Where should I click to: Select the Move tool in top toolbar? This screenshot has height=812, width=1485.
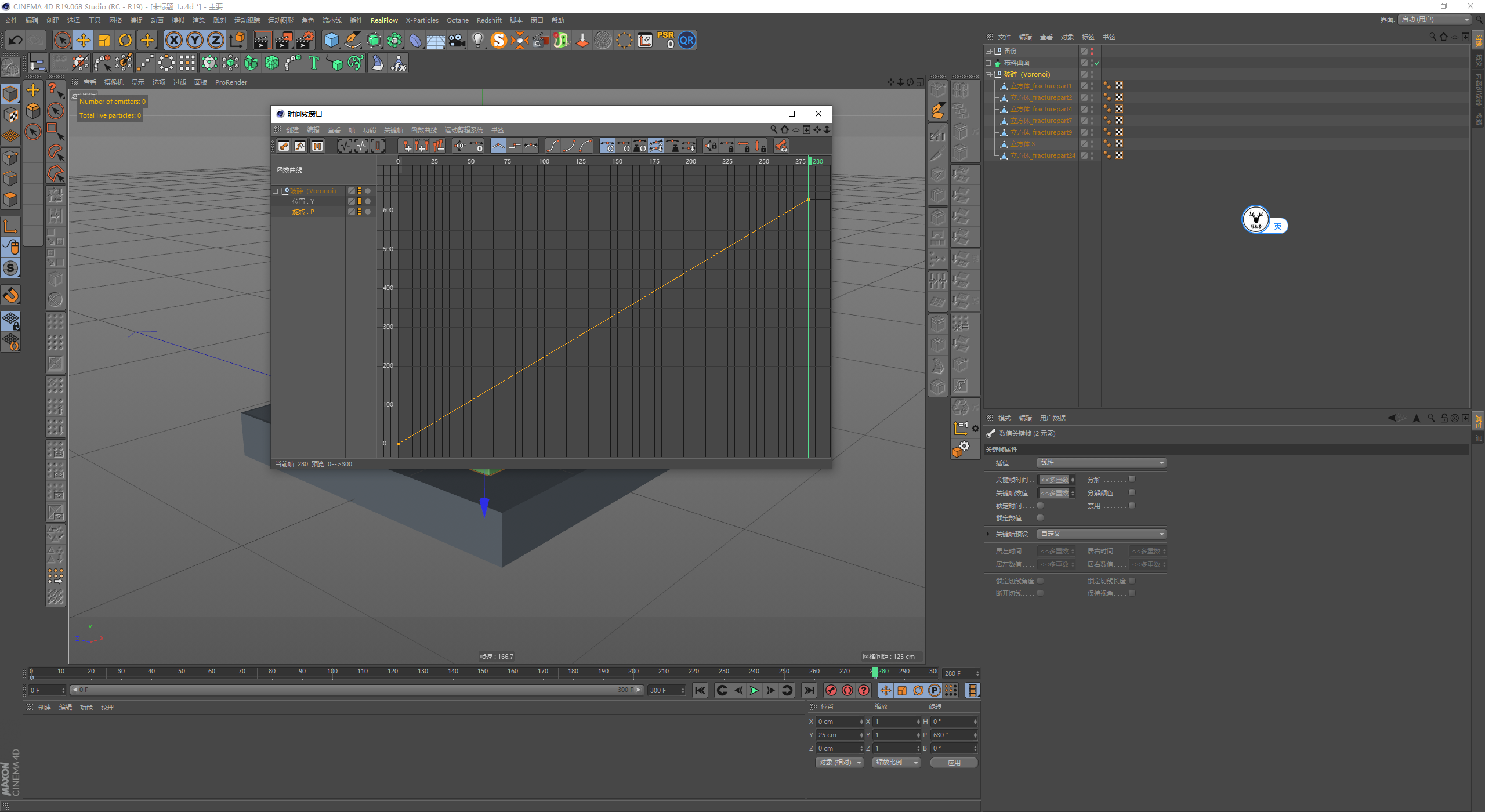pos(84,40)
